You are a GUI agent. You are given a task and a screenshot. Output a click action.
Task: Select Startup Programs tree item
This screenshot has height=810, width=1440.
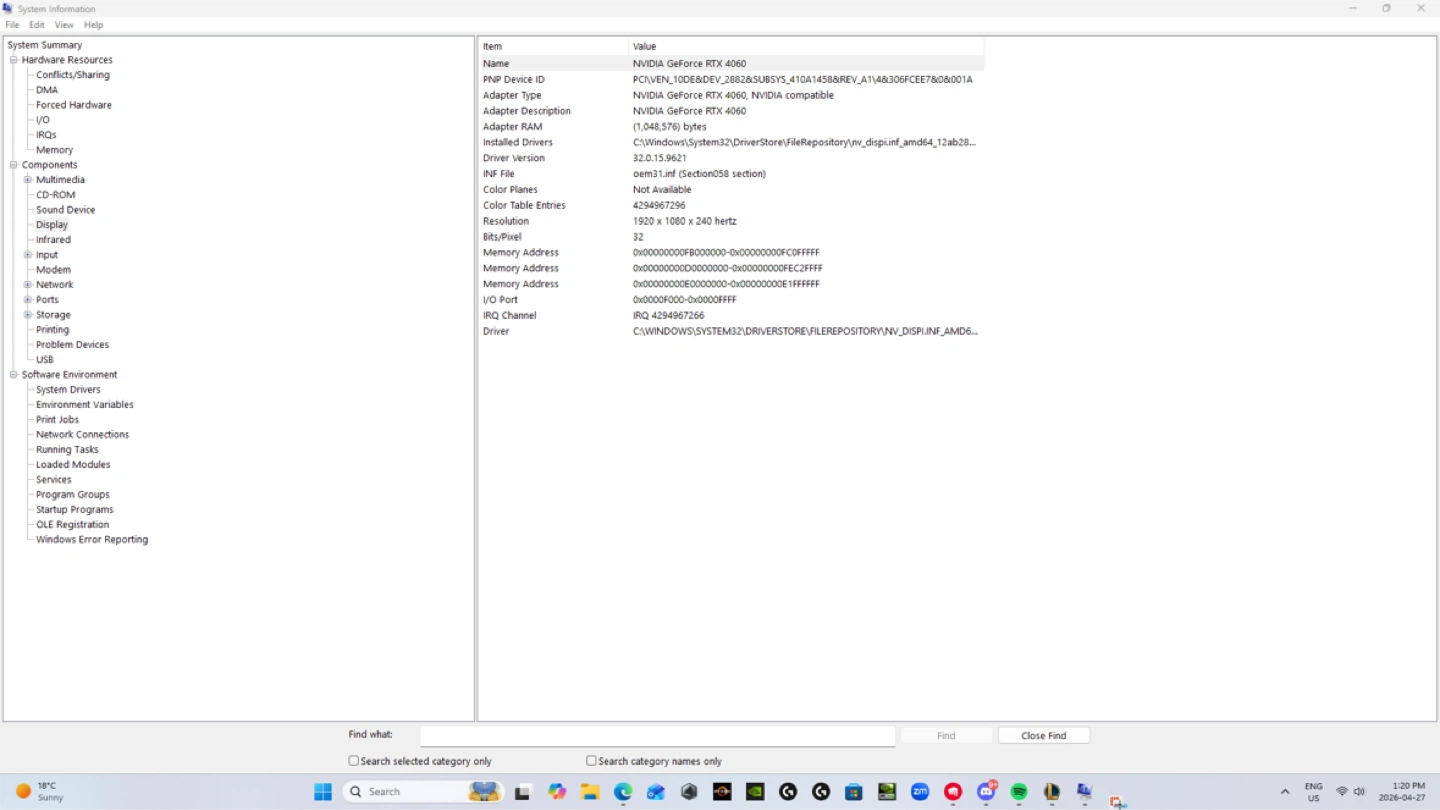point(75,510)
